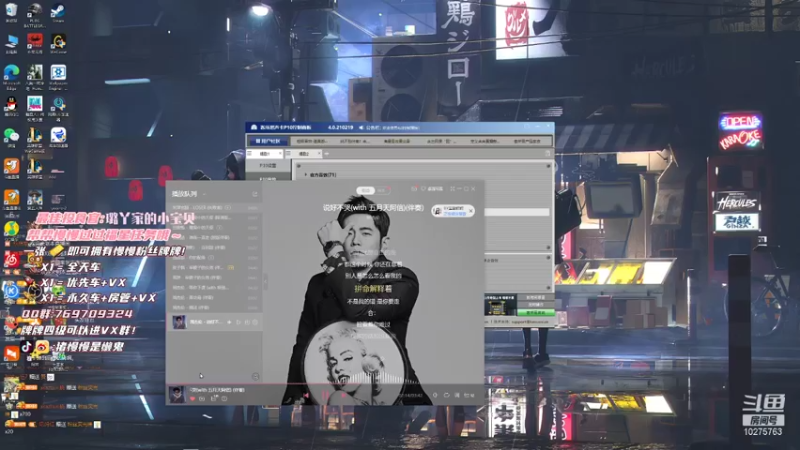This screenshot has height=450, width=800.
Task: Open the album cover thumbnail in the player bar
Action: 177,395
